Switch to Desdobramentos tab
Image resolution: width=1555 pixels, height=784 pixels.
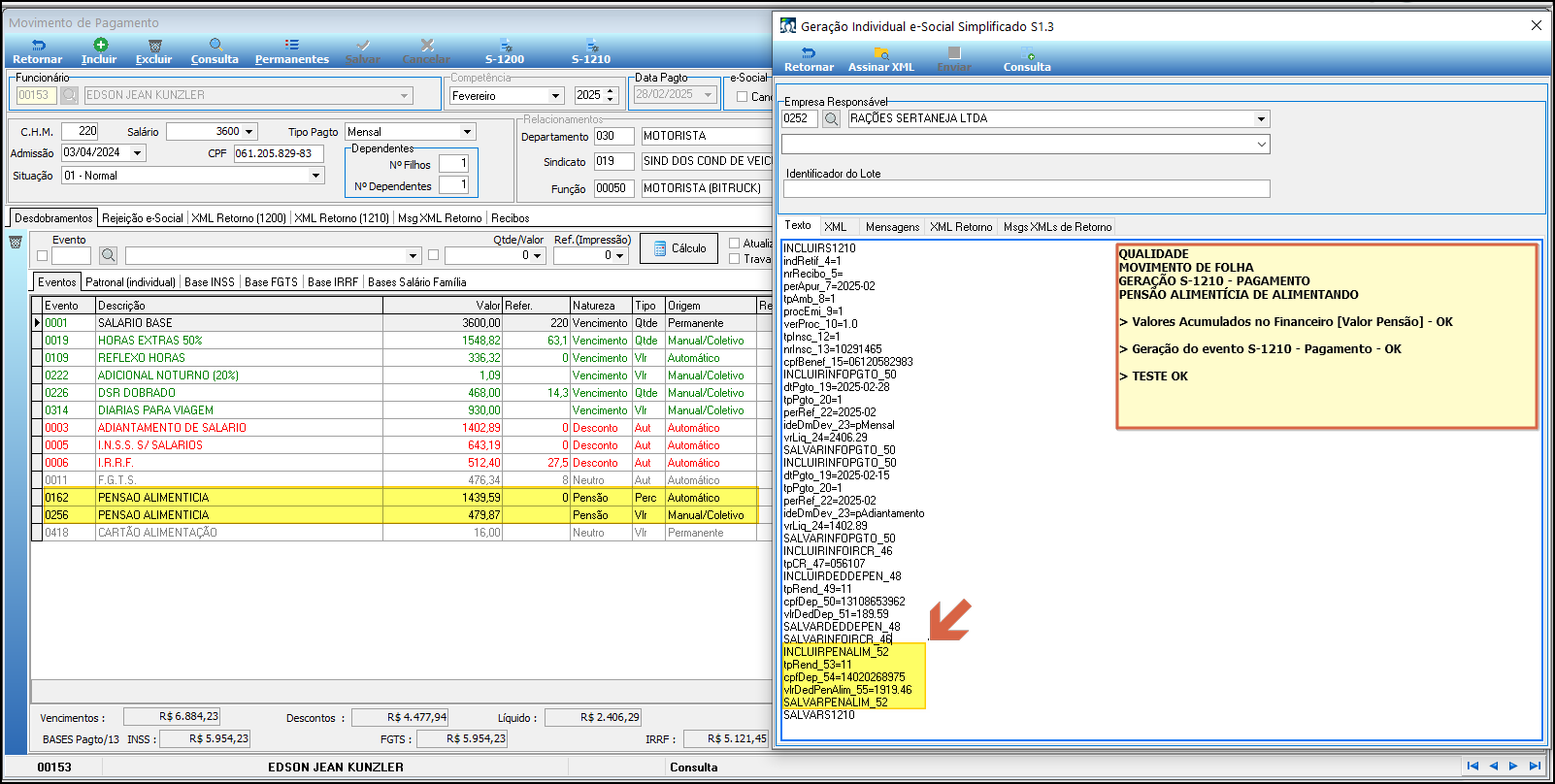click(x=53, y=218)
